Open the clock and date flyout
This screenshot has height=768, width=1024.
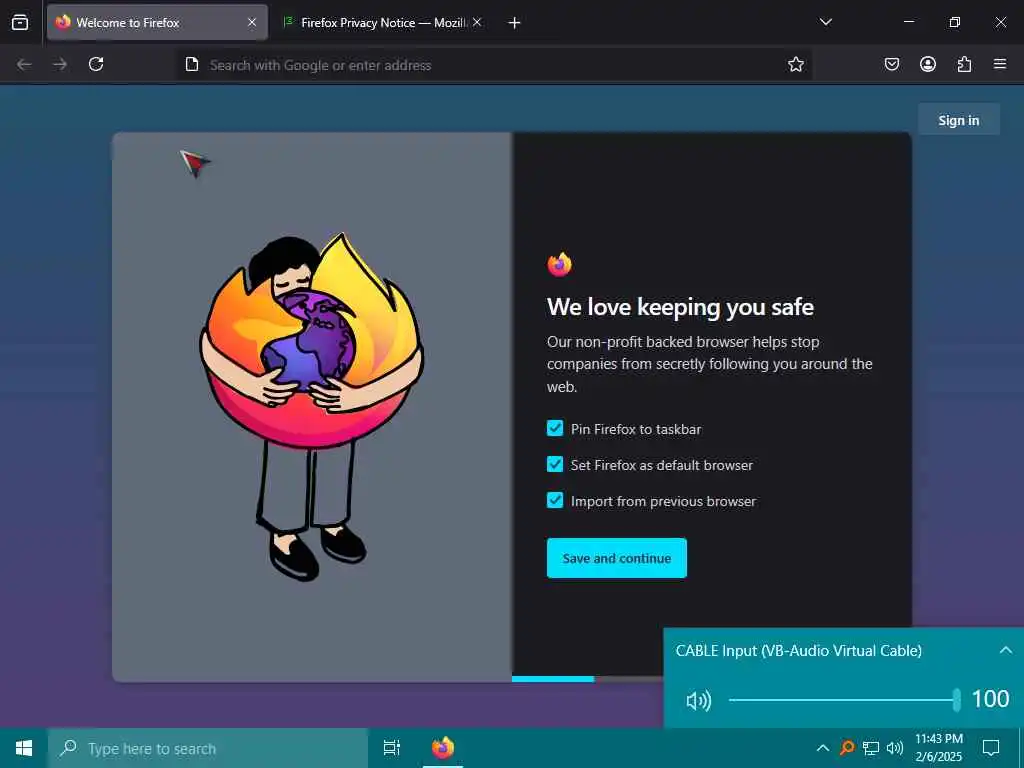tap(939, 748)
